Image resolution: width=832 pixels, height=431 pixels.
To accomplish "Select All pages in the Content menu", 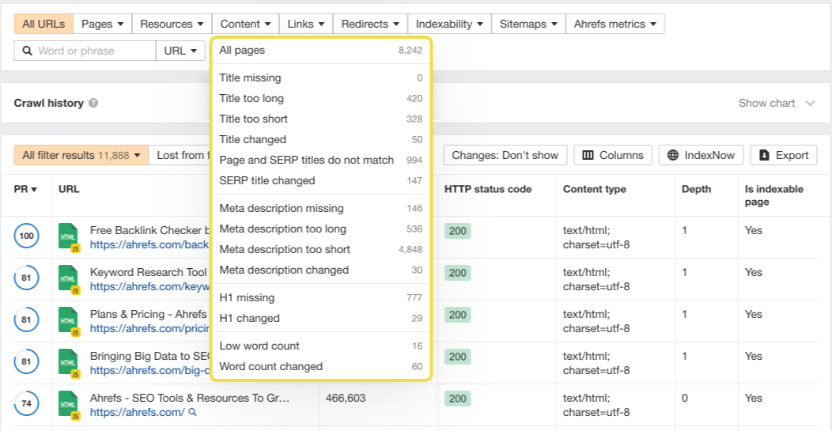I will click(321, 50).
